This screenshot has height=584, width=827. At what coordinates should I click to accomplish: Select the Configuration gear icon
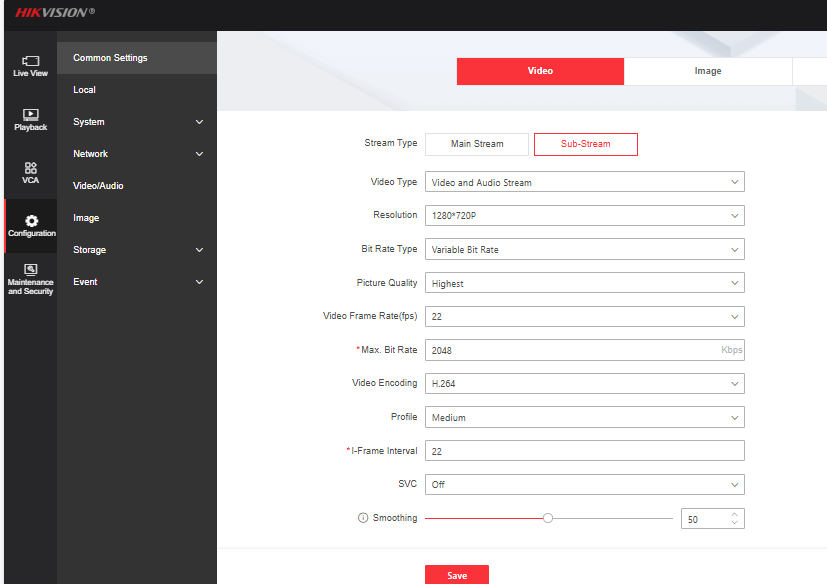[30, 220]
